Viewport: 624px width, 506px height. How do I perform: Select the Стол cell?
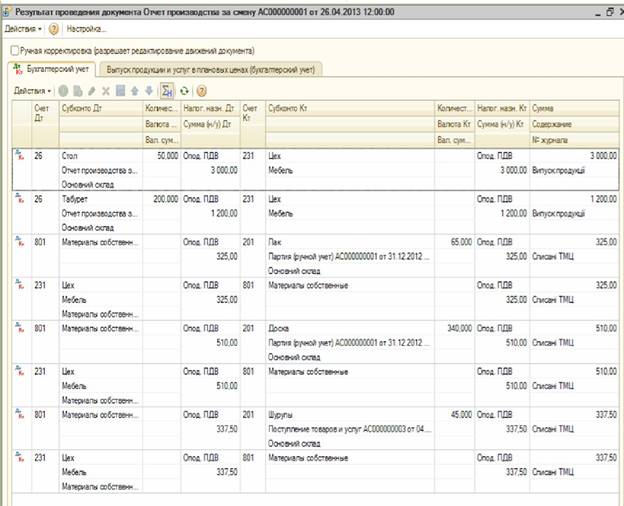[101, 156]
